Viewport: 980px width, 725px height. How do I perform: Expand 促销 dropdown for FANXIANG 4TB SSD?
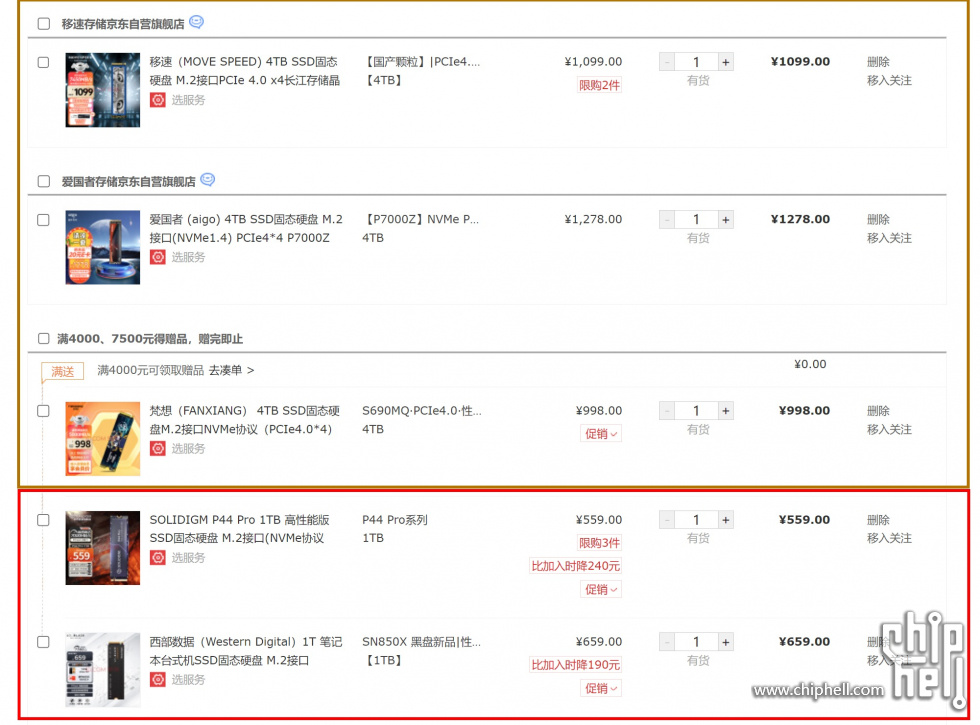click(x=601, y=434)
